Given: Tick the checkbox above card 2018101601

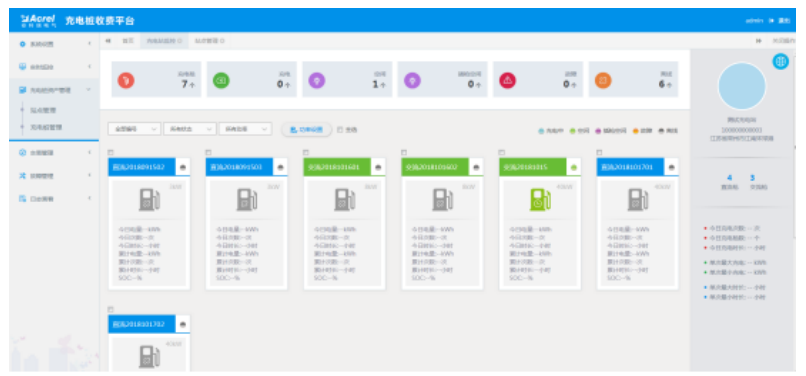Looking at the screenshot, I should click(306, 153).
